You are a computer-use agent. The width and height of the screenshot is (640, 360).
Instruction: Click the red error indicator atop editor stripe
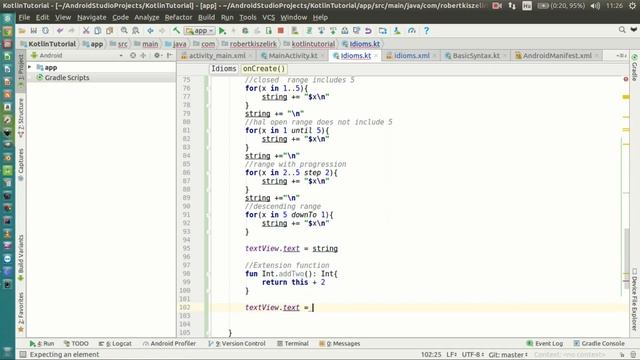point(626,79)
